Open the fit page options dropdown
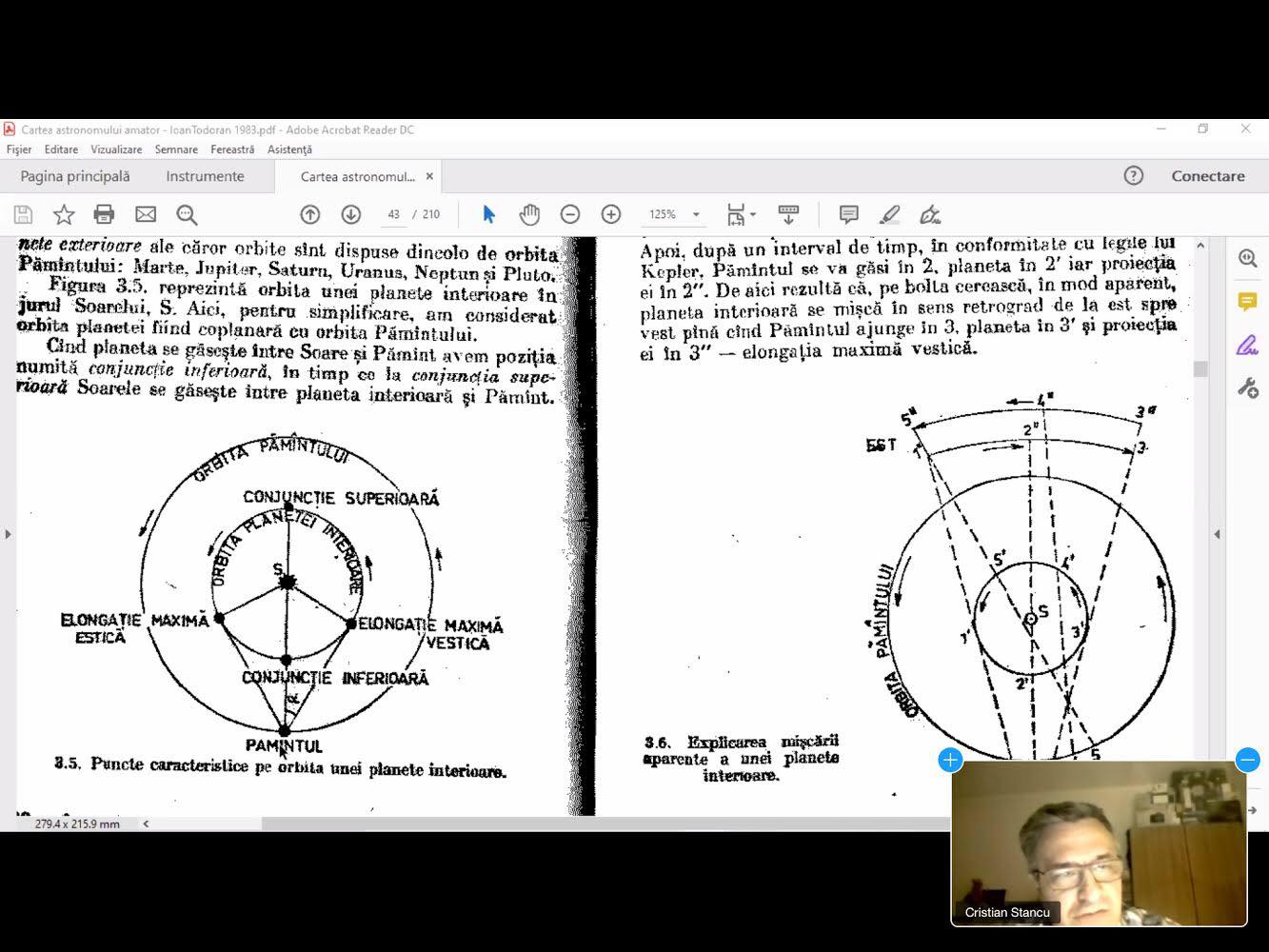Image resolution: width=1269 pixels, height=952 pixels. coord(741,214)
